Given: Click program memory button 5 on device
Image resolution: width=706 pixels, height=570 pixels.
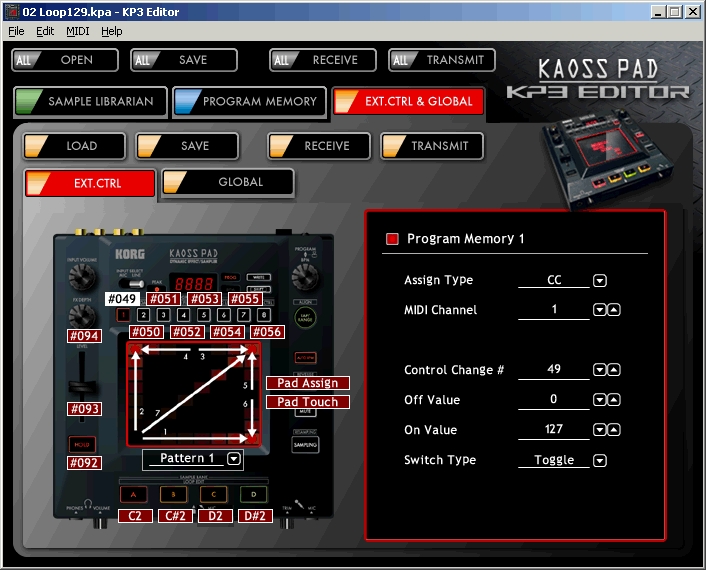Looking at the screenshot, I should pyautogui.click(x=204, y=315).
